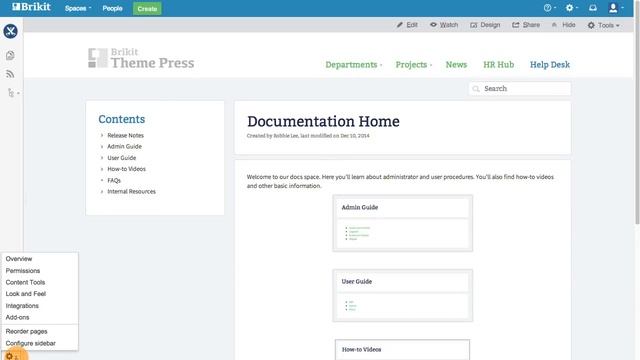Click the Brikit logo in top bar
The height and width of the screenshot is (360, 640).
[x=31, y=7]
